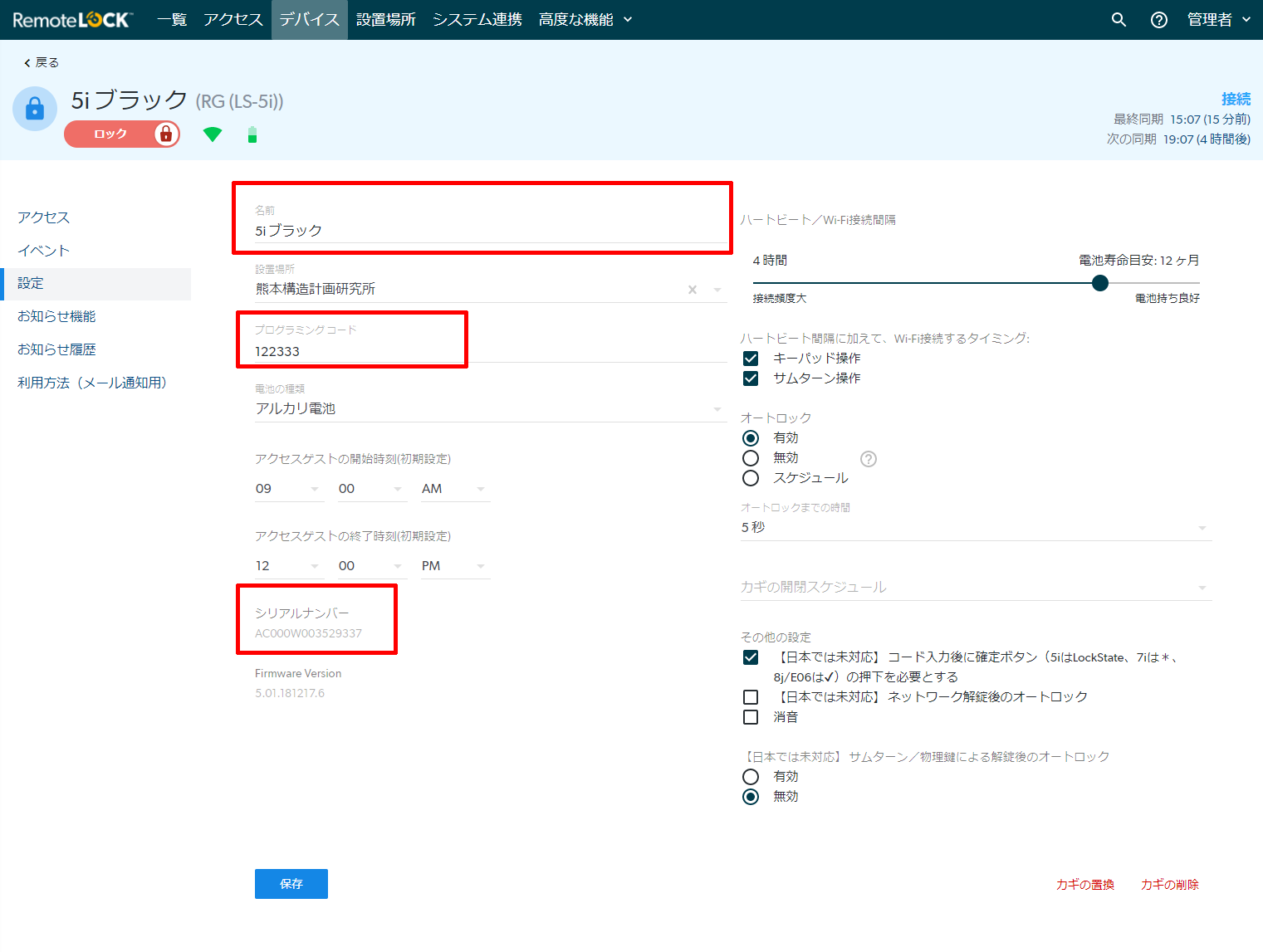Open the カギの開閉スケジュール dropdown
Viewport: 1263px width, 952px height.
(976, 588)
